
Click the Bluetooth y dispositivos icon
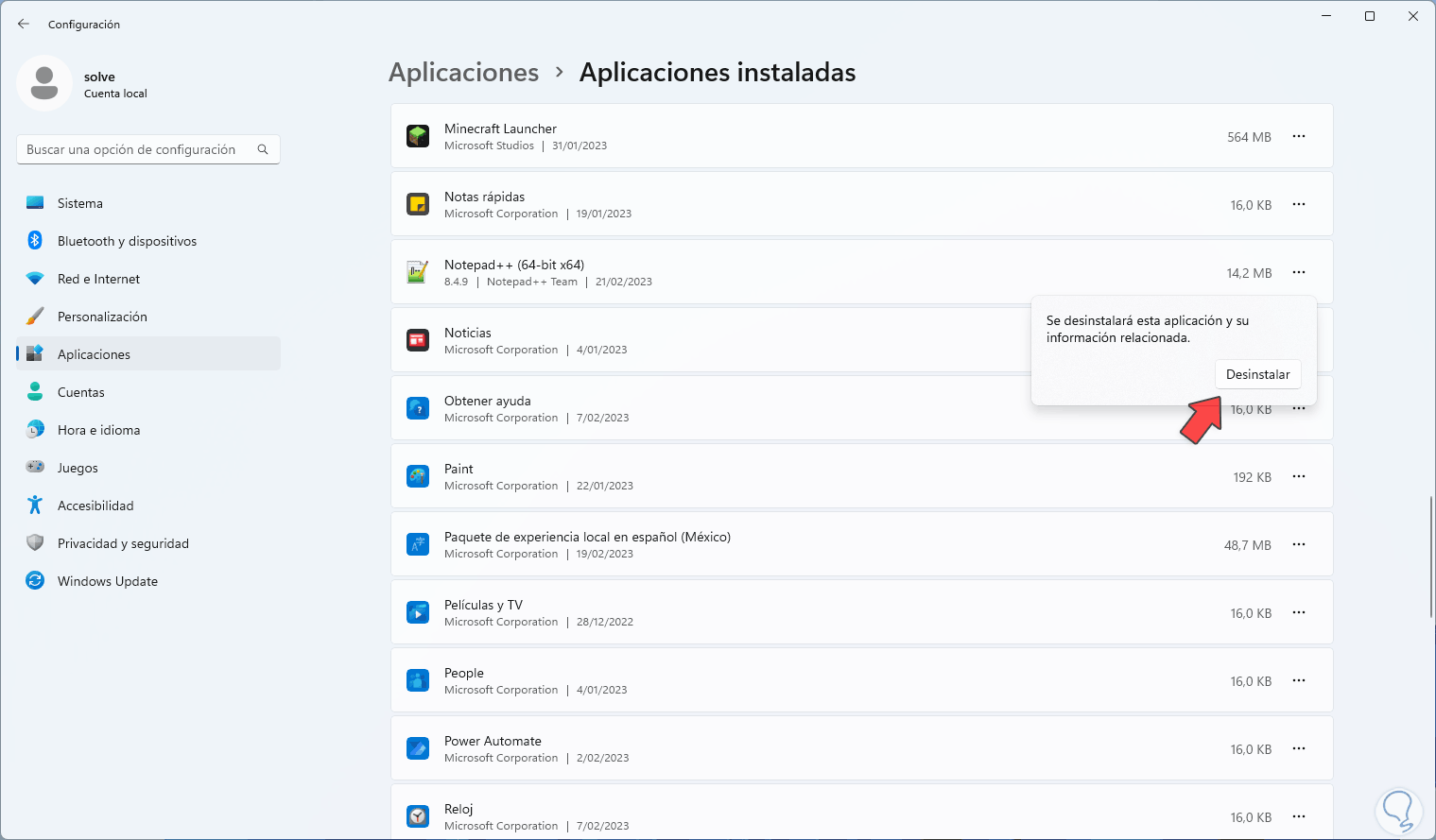click(35, 241)
